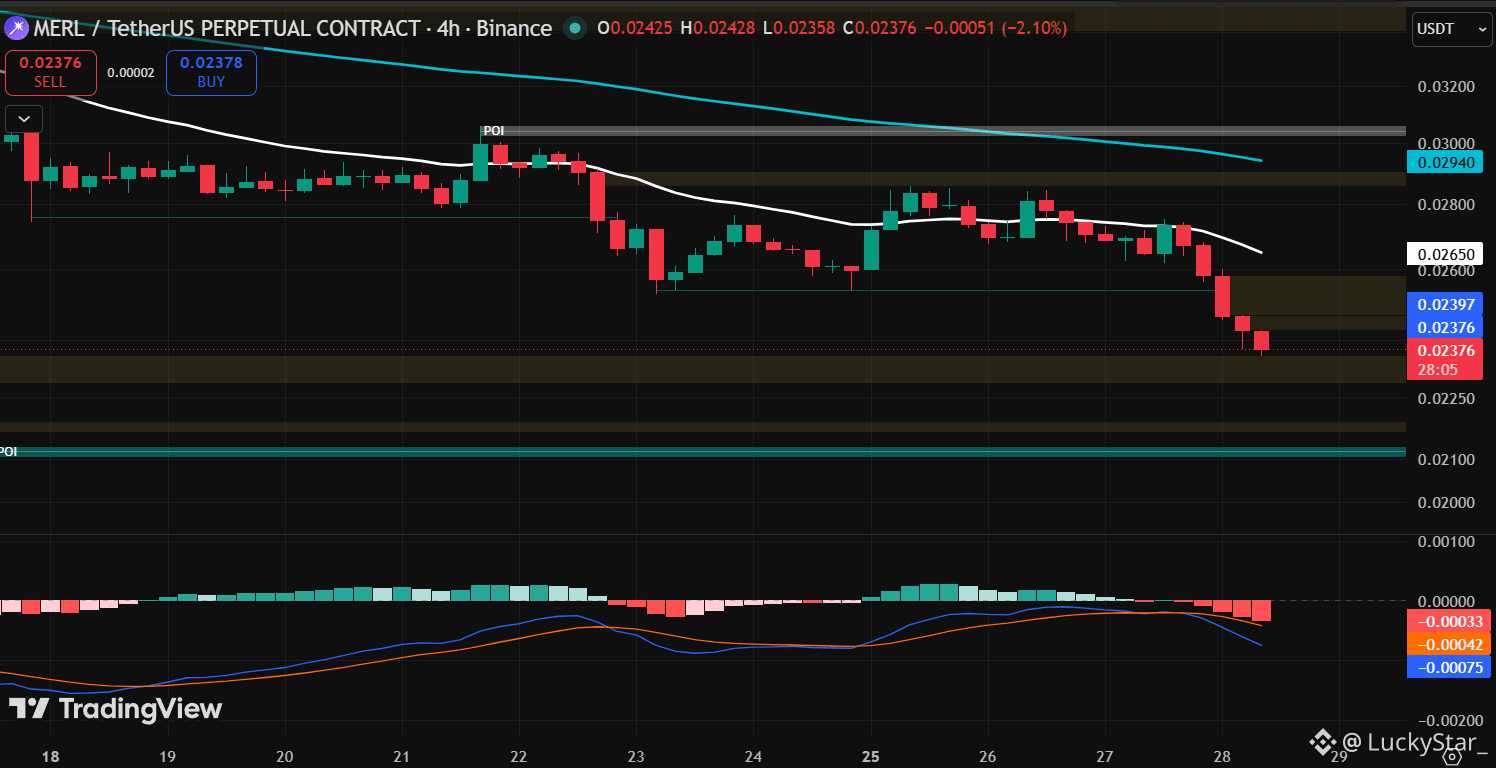This screenshot has width=1496, height=768.
Task: Click the date label 26 on the time axis
Action: (987, 756)
